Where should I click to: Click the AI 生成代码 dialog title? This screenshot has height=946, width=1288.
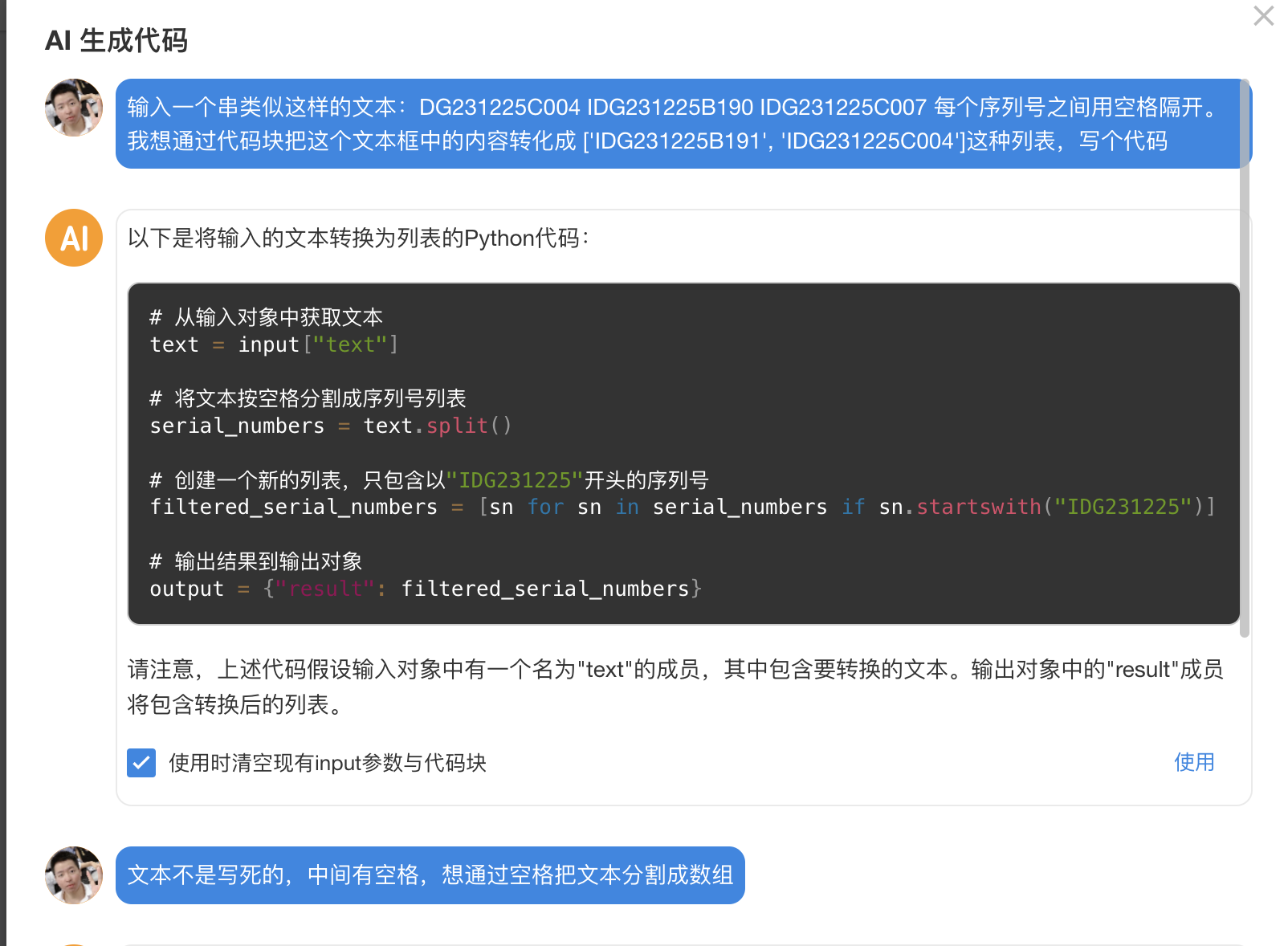[116, 40]
